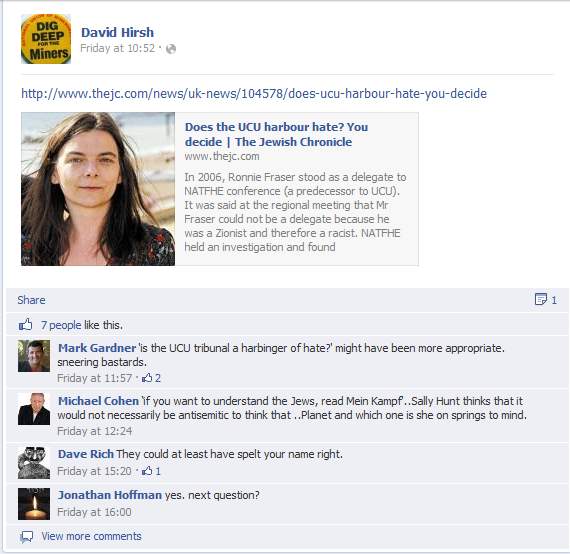The height and width of the screenshot is (554, 570).
Task: Click the Share link
Action: pos(31,300)
